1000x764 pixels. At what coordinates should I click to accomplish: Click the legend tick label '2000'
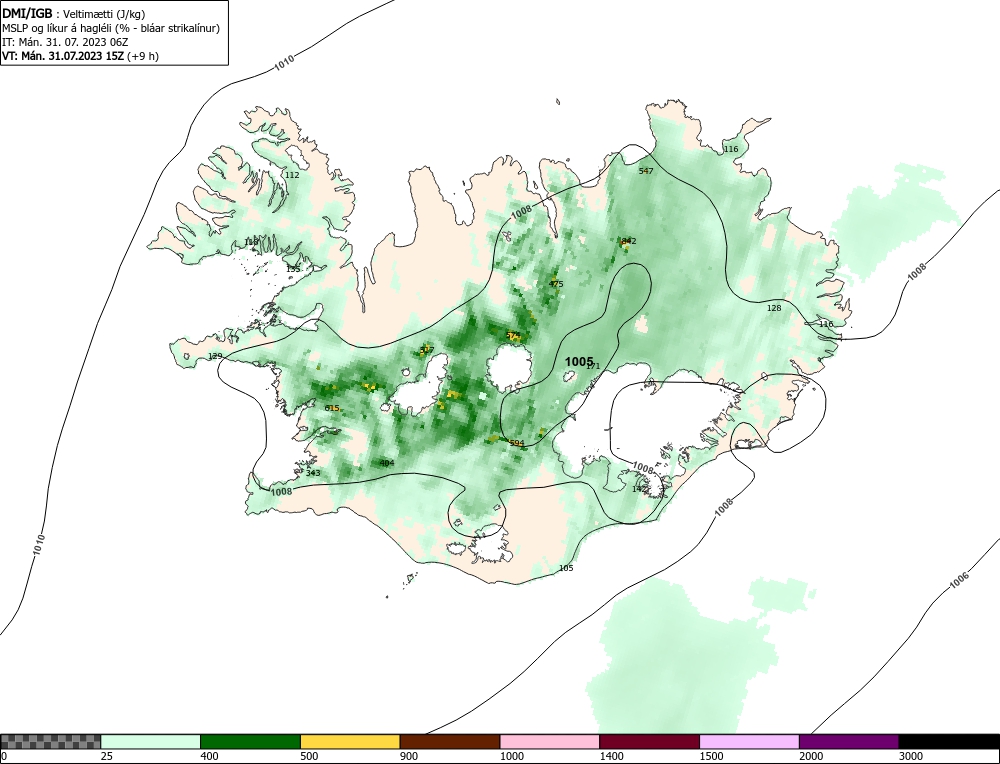tap(810, 756)
